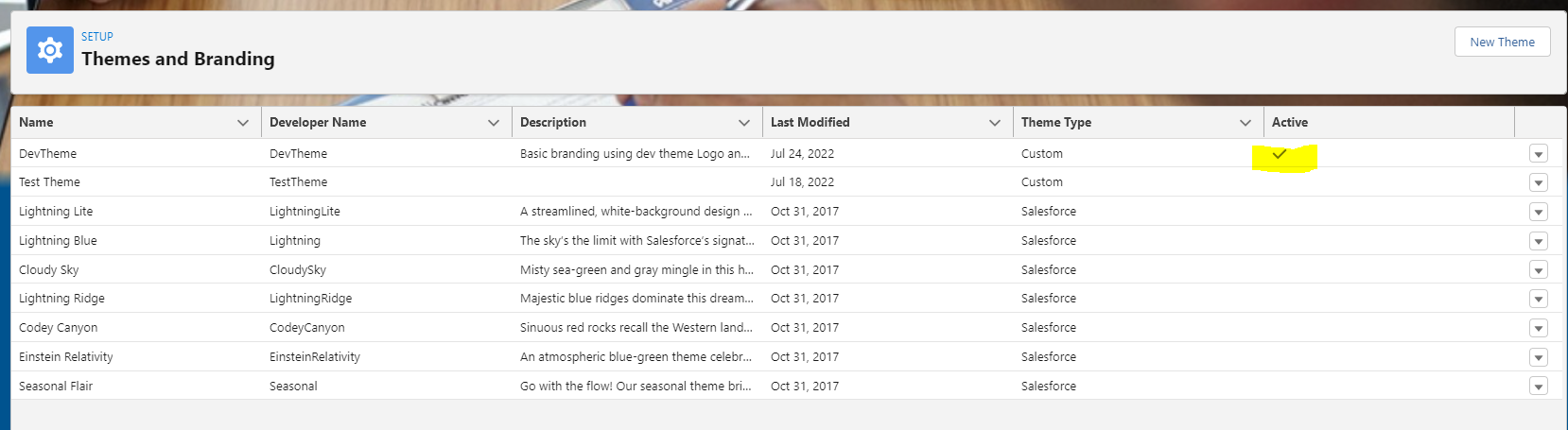Screen dimensions: 1568x430
Task: Open the Developer Name column chevron menu
Action: click(x=494, y=123)
